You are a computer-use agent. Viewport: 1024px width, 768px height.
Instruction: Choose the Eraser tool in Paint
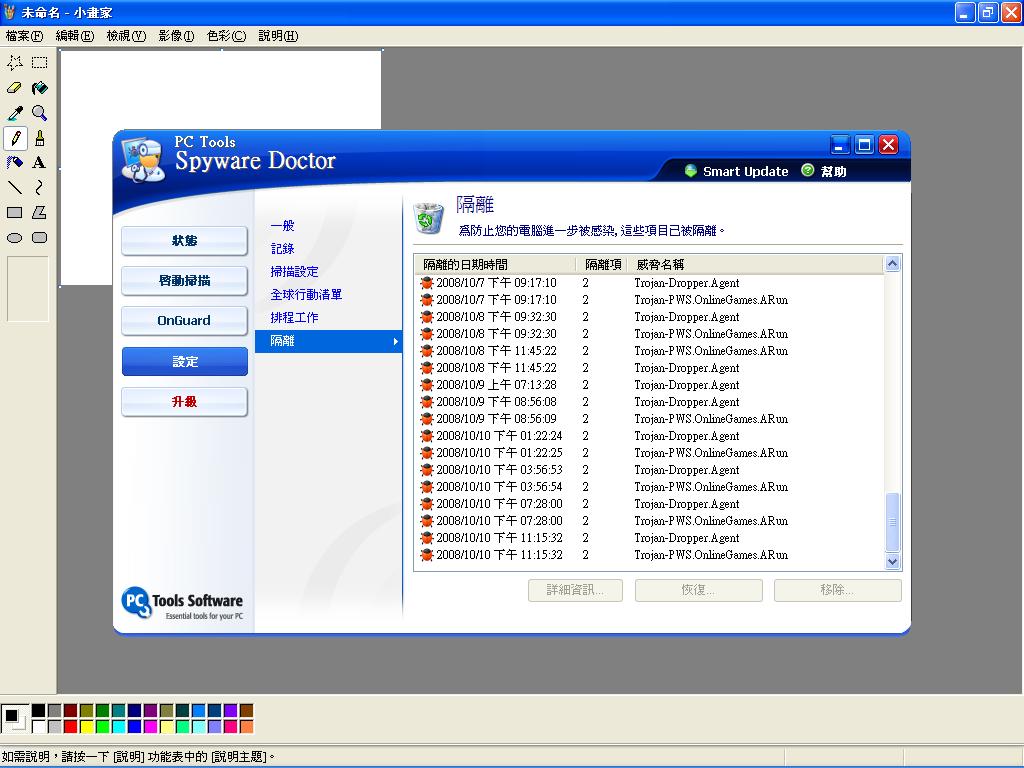(x=15, y=88)
